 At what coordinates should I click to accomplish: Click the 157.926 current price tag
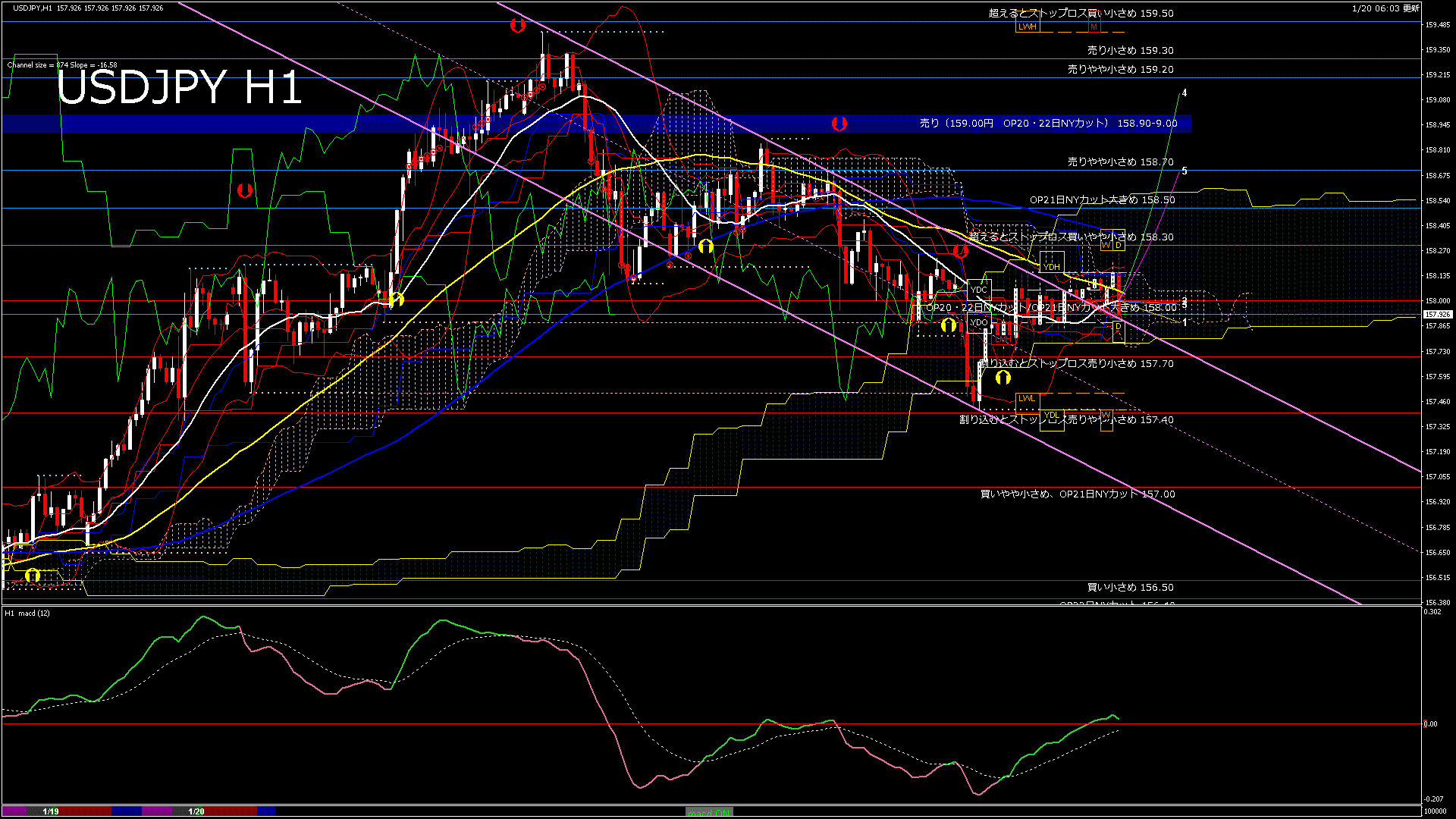[1437, 314]
